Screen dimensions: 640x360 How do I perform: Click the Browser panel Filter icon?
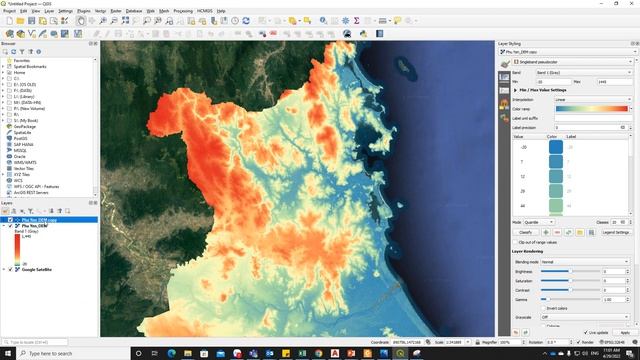(22, 52)
